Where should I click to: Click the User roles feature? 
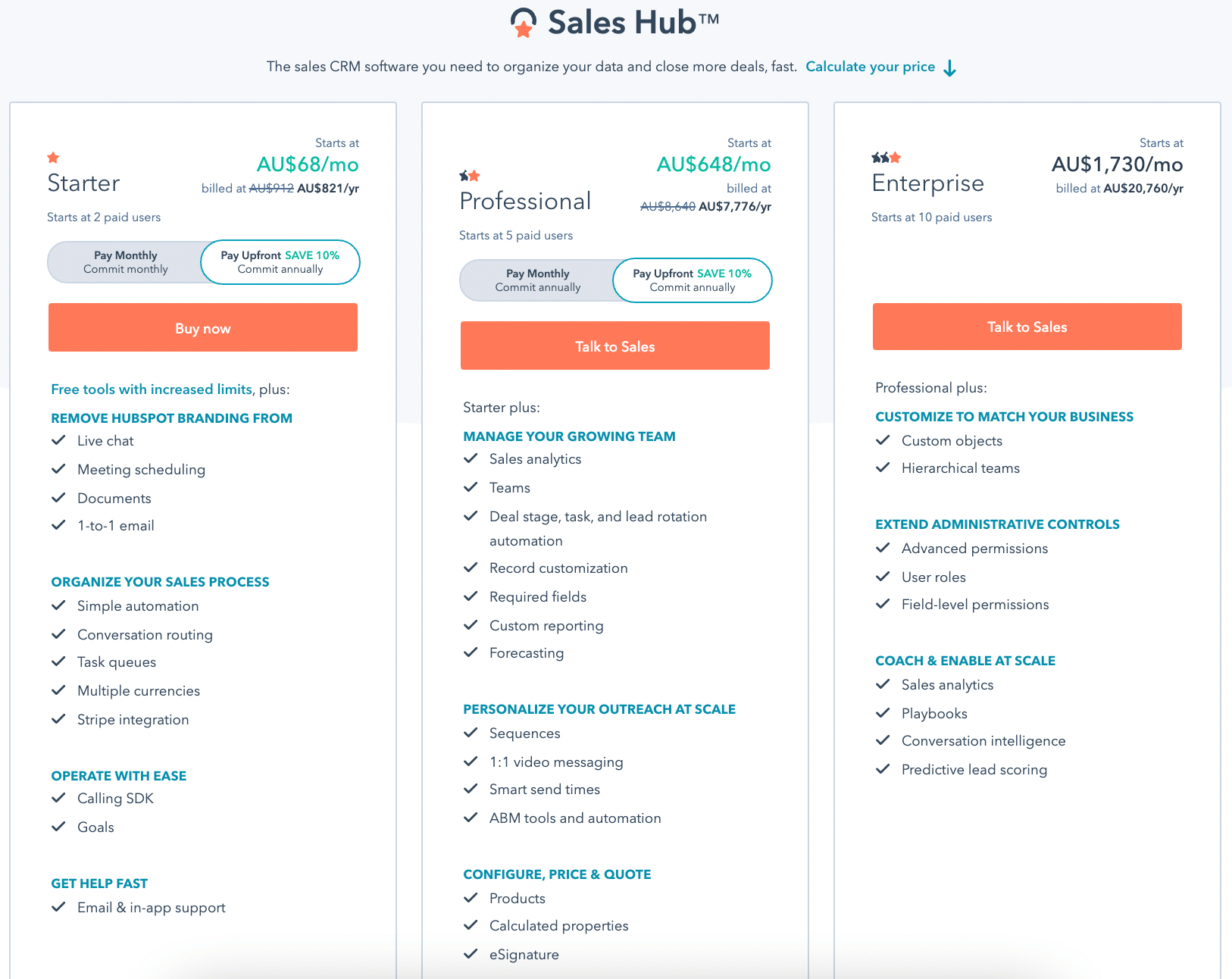tap(933, 577)
